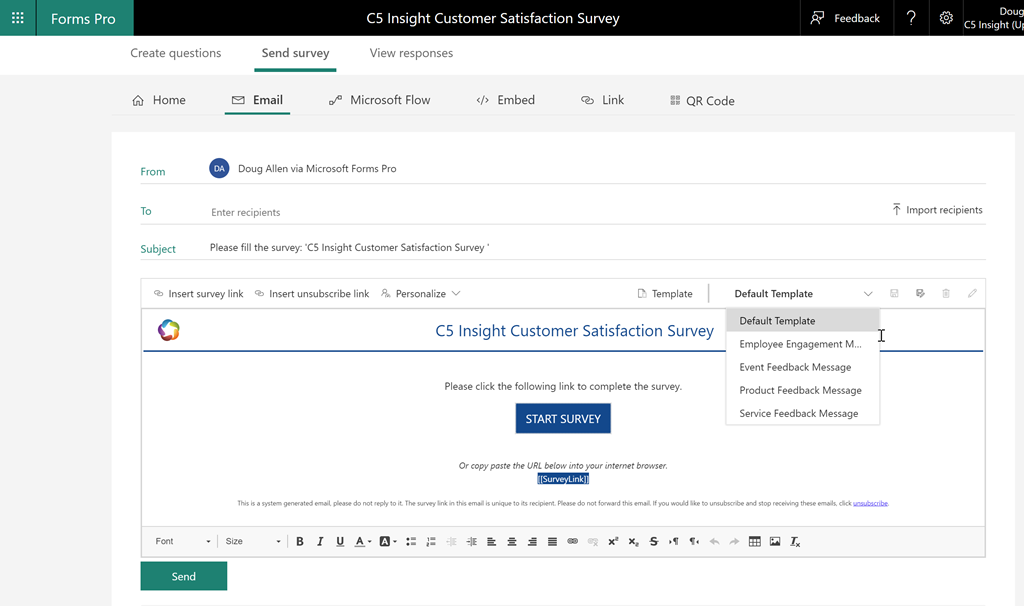
Task: Select the Email send option
Action: pyautogui.click(x=257, y=100)
